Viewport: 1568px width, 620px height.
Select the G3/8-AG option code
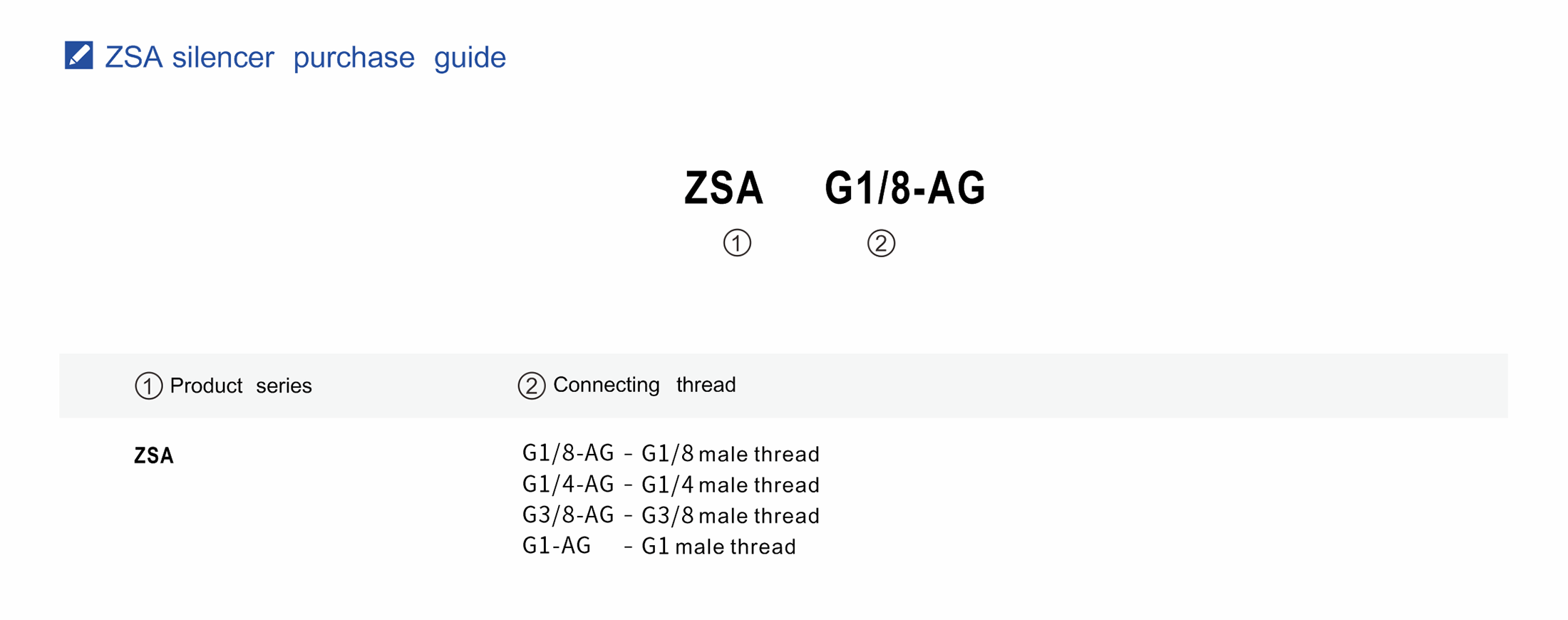point(568,515)
